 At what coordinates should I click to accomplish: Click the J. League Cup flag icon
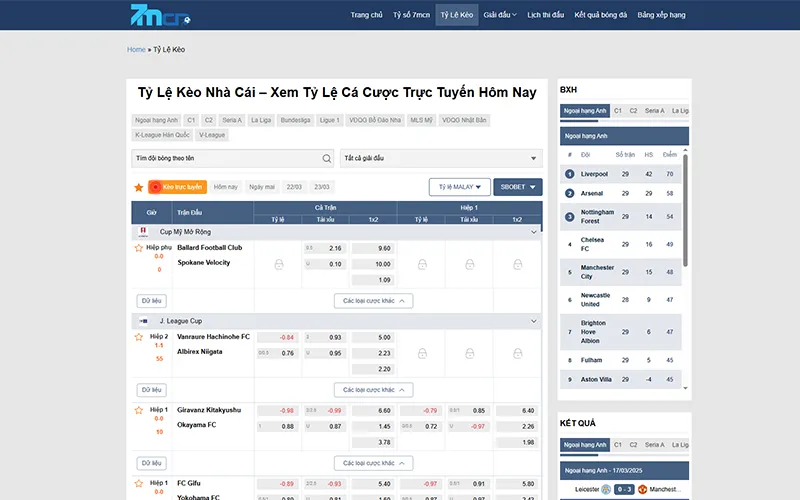tap(143, 321)
